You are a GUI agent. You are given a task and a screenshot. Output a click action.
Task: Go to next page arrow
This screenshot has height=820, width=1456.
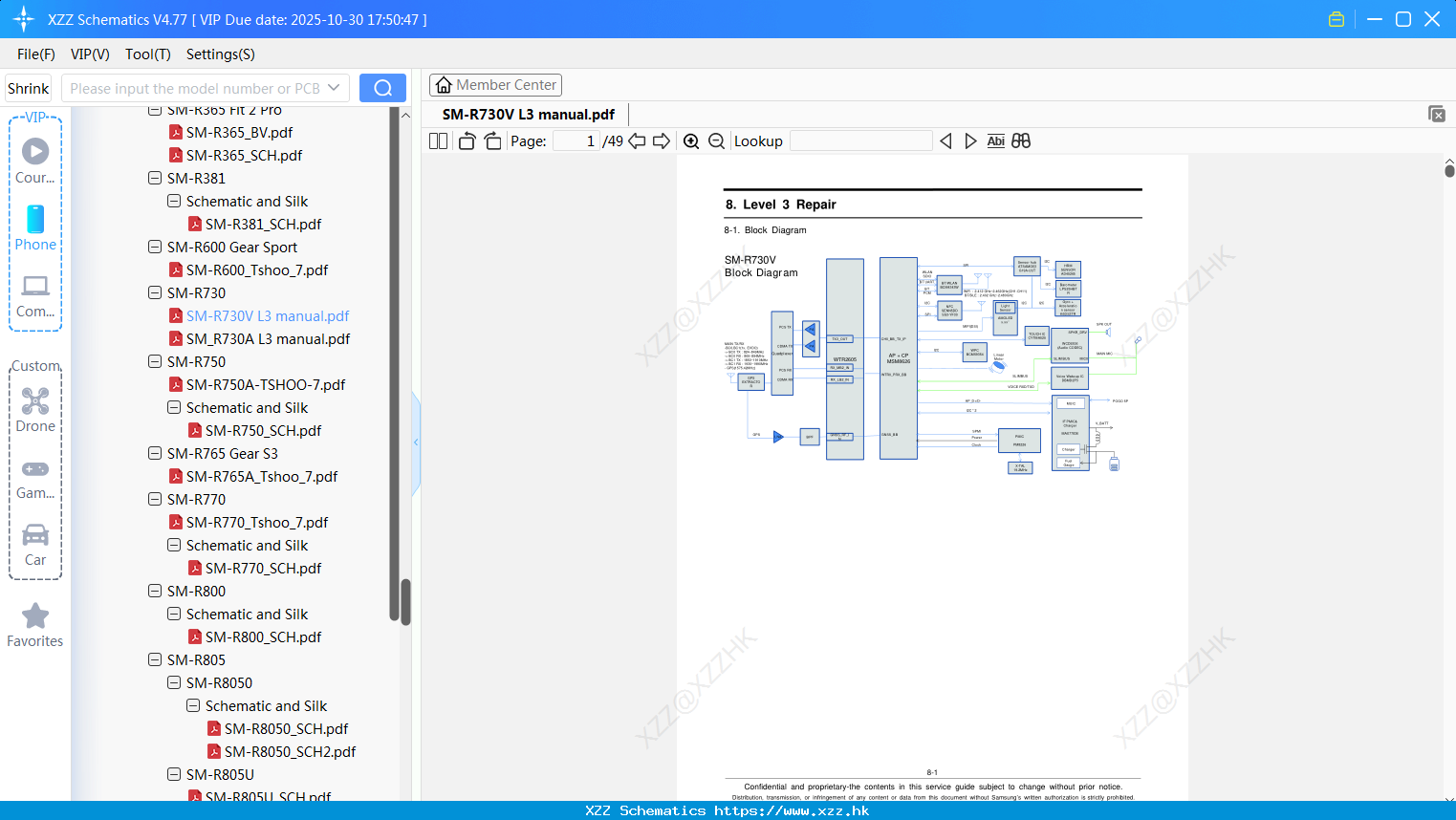[662, 140]
